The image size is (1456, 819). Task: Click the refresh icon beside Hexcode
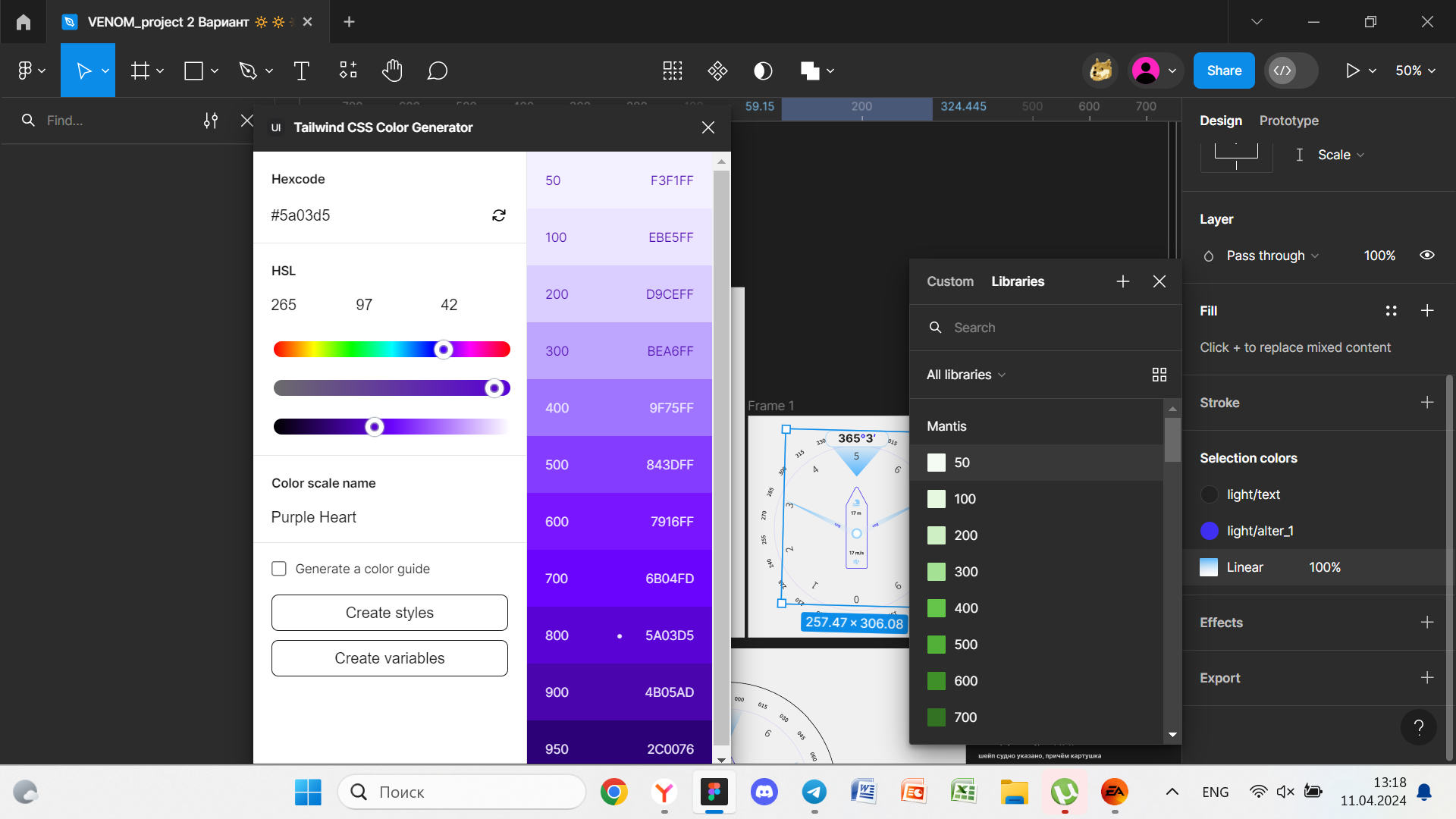[x=499, y=215]
